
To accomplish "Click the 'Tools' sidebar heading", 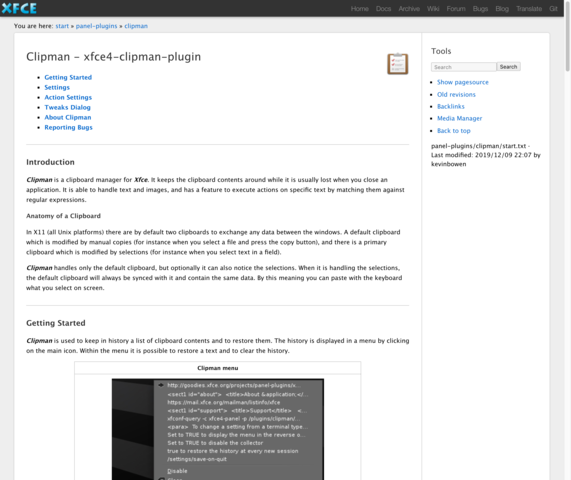I will pos(441,51).
